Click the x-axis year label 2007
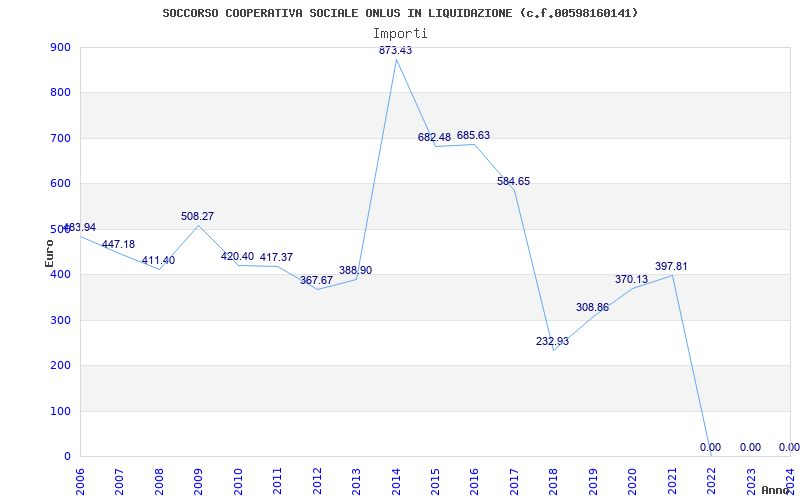The width and height of the screenshot is (800, 500). click(119, 481)
